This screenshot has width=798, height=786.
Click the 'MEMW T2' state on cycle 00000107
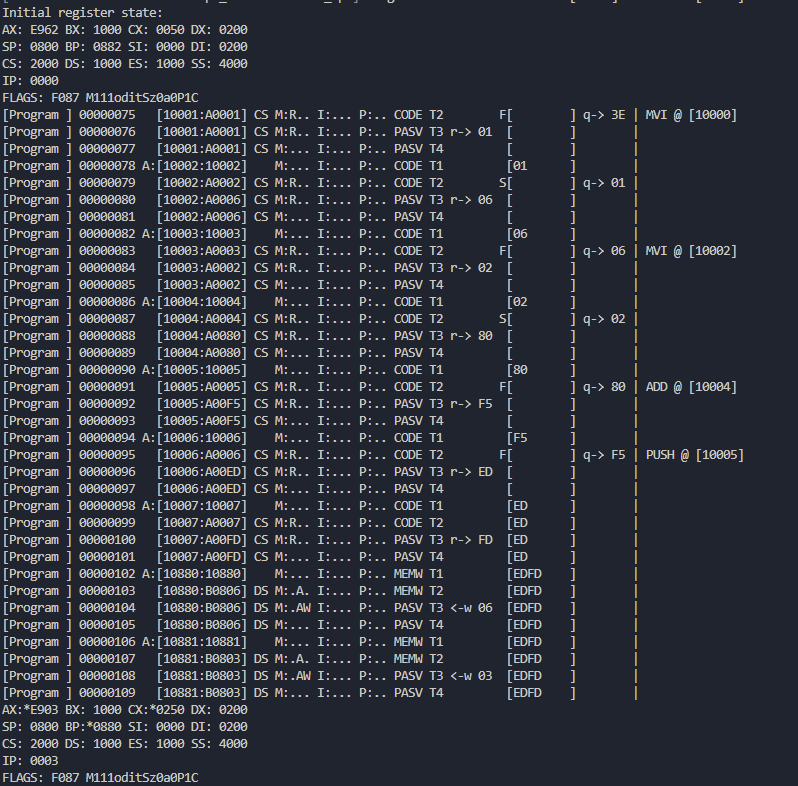(418, 658)
